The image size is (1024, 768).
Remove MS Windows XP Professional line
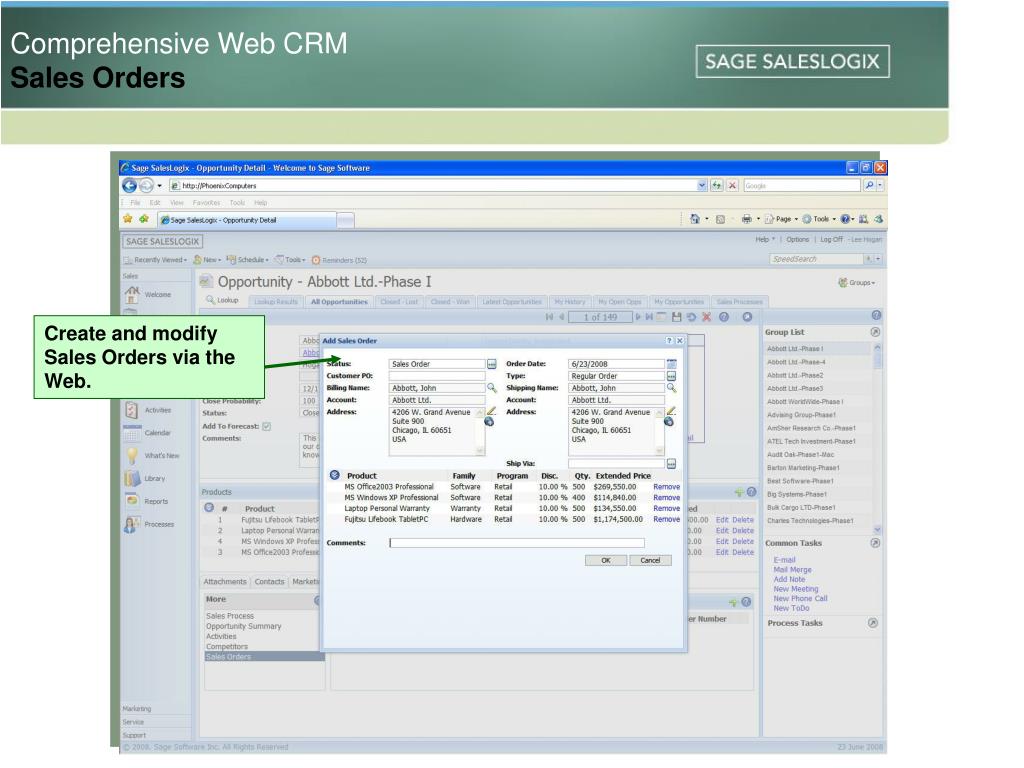666,498
